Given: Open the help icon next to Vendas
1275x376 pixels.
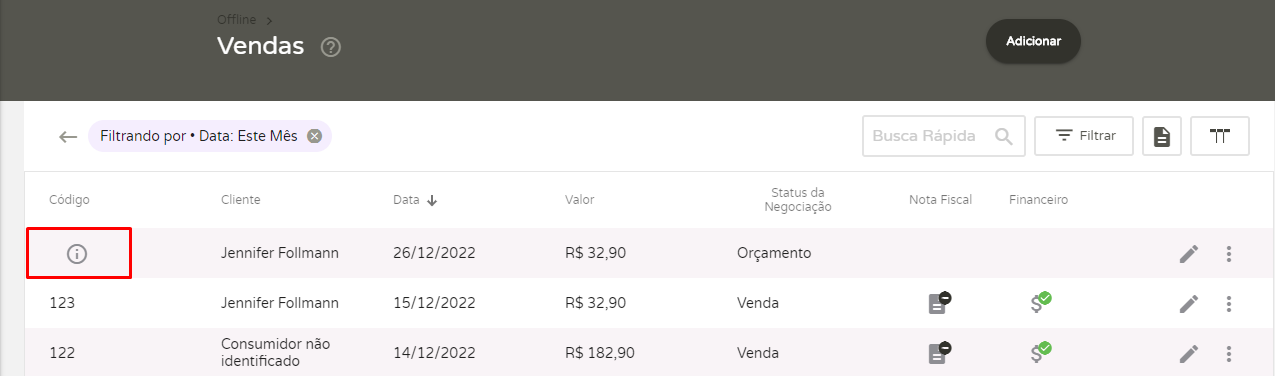Looking at the screenshot, I should click(x=331, y=47).
